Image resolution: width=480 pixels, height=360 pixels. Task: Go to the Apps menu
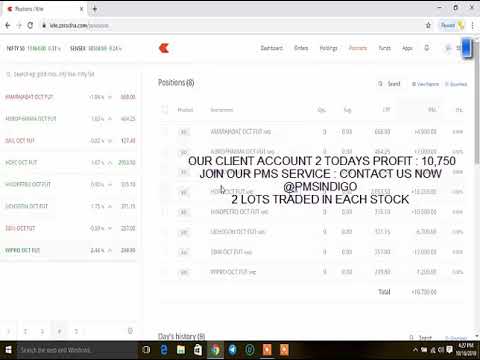407,48
